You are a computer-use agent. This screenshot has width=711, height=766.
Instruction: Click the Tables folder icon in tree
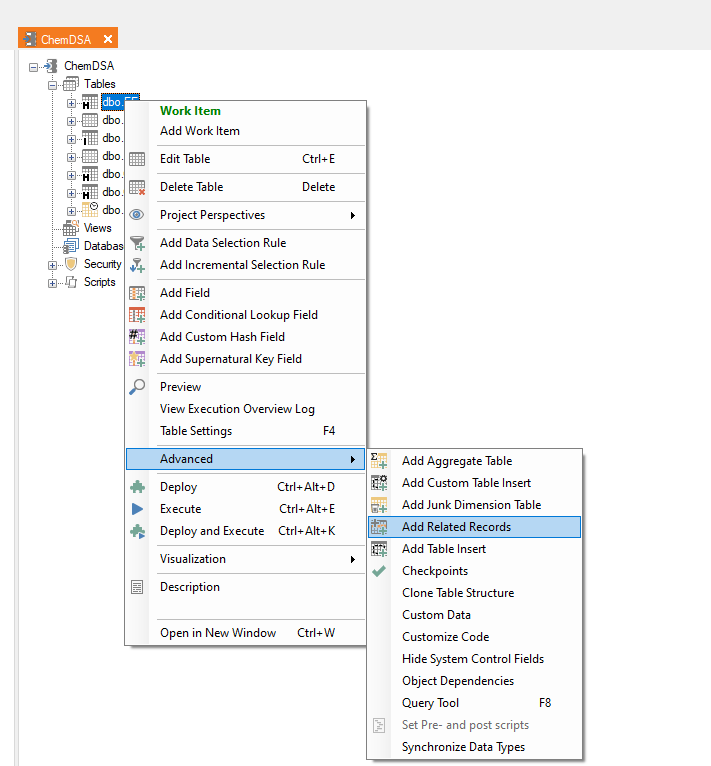point(71,84)
